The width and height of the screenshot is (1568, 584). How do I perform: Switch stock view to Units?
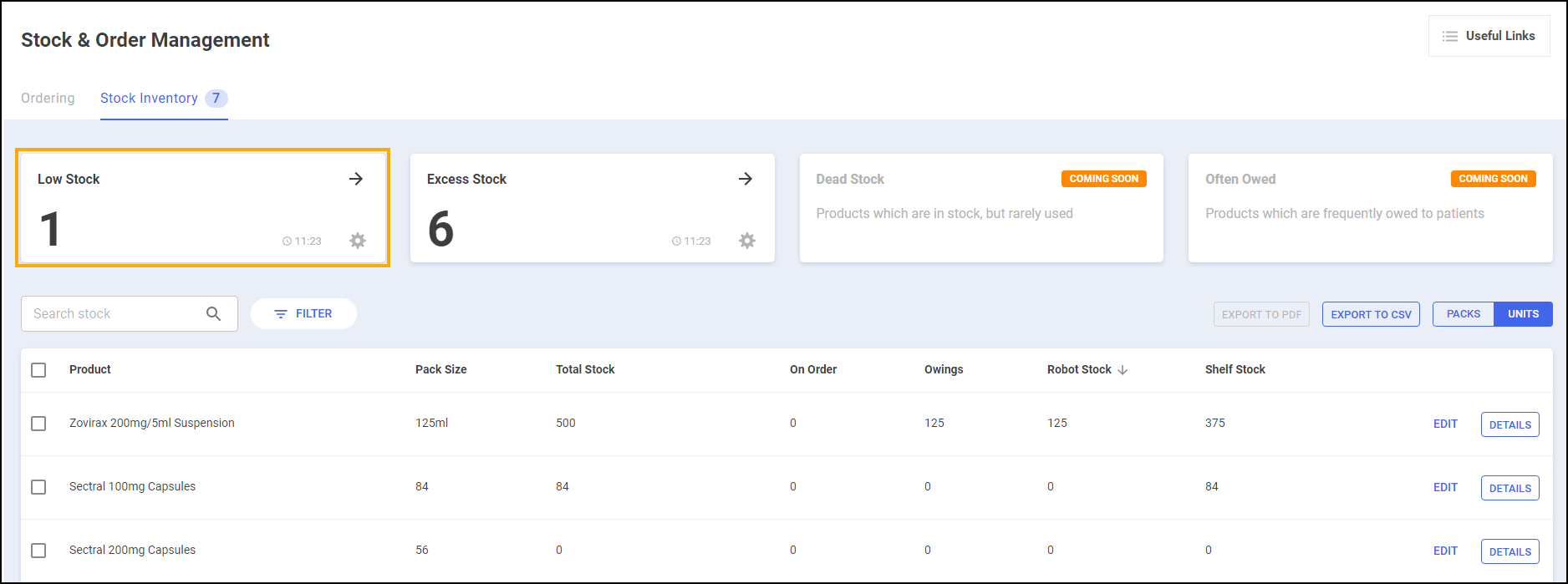[x=1523, y=314]
